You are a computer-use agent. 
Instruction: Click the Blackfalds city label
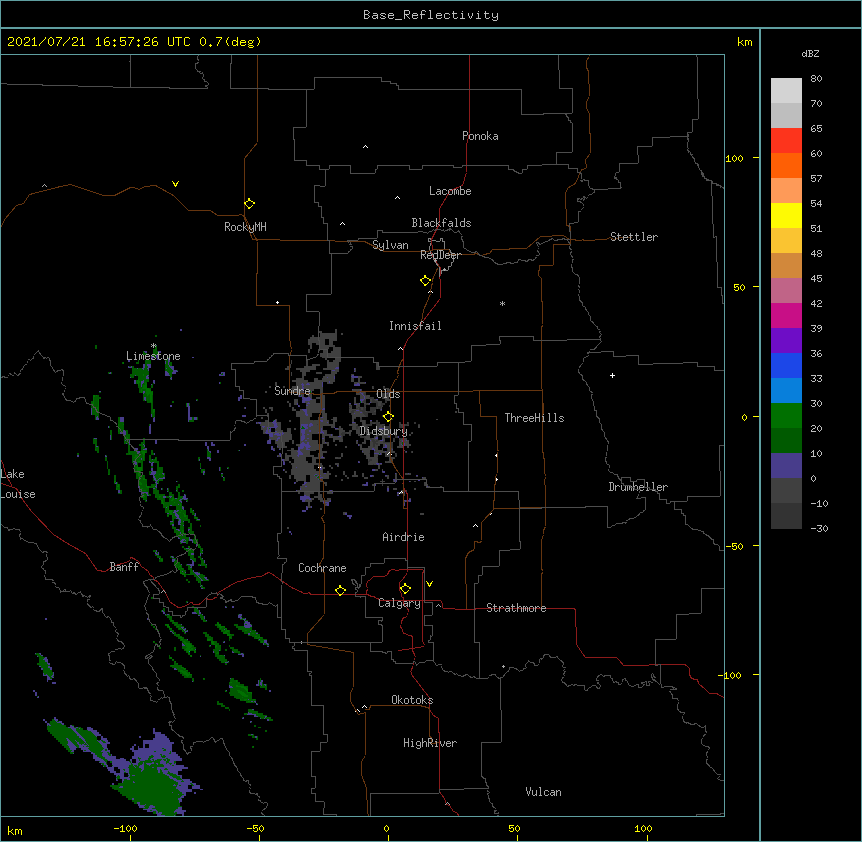click(x=441, y=223)
